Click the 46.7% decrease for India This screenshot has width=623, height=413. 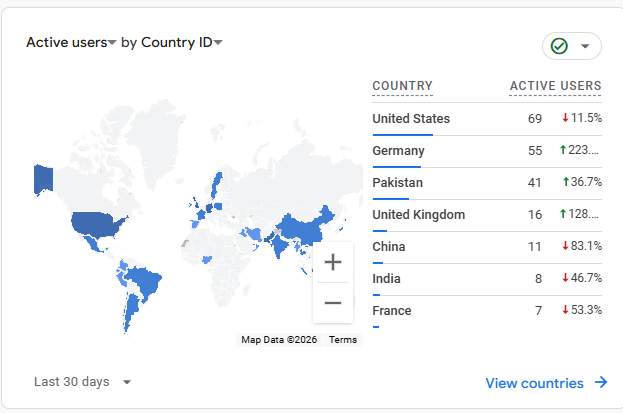(582, 278)
